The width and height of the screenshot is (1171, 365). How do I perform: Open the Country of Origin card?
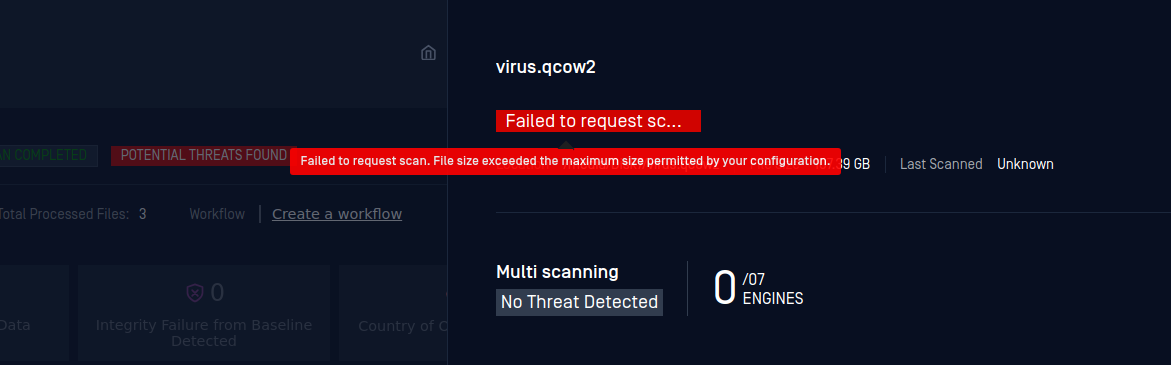pos(394,313)
